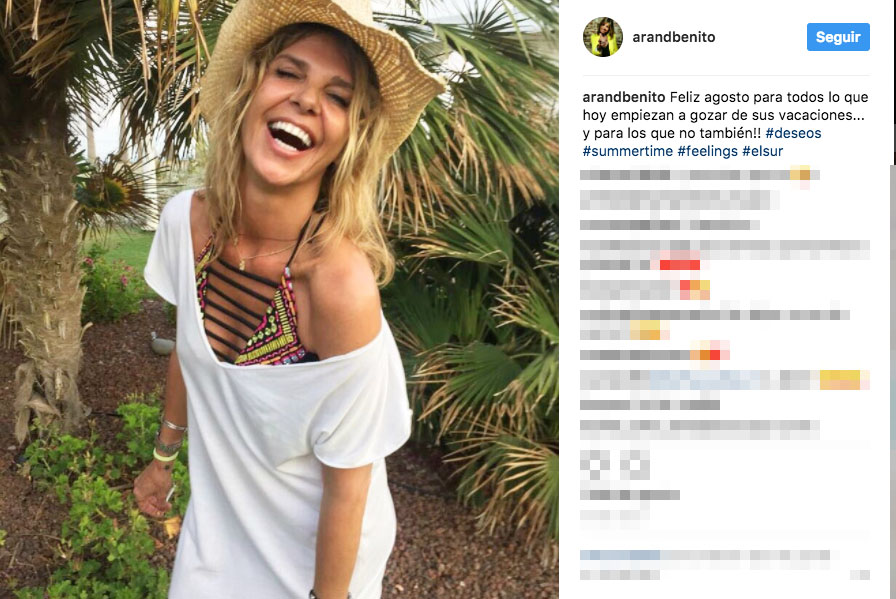Open the #deseos hashtag
Screen dimensions: 896x599
793,133
